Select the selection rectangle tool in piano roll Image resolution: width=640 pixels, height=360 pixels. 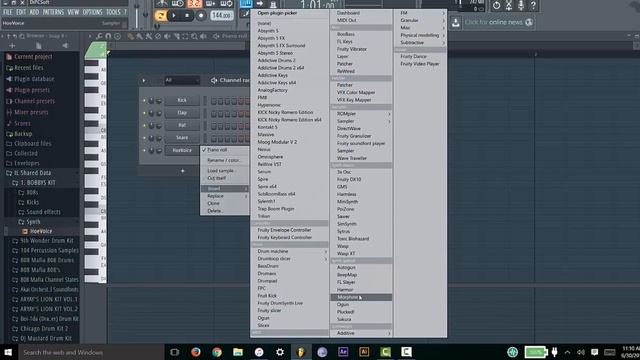tap(185, 36)
